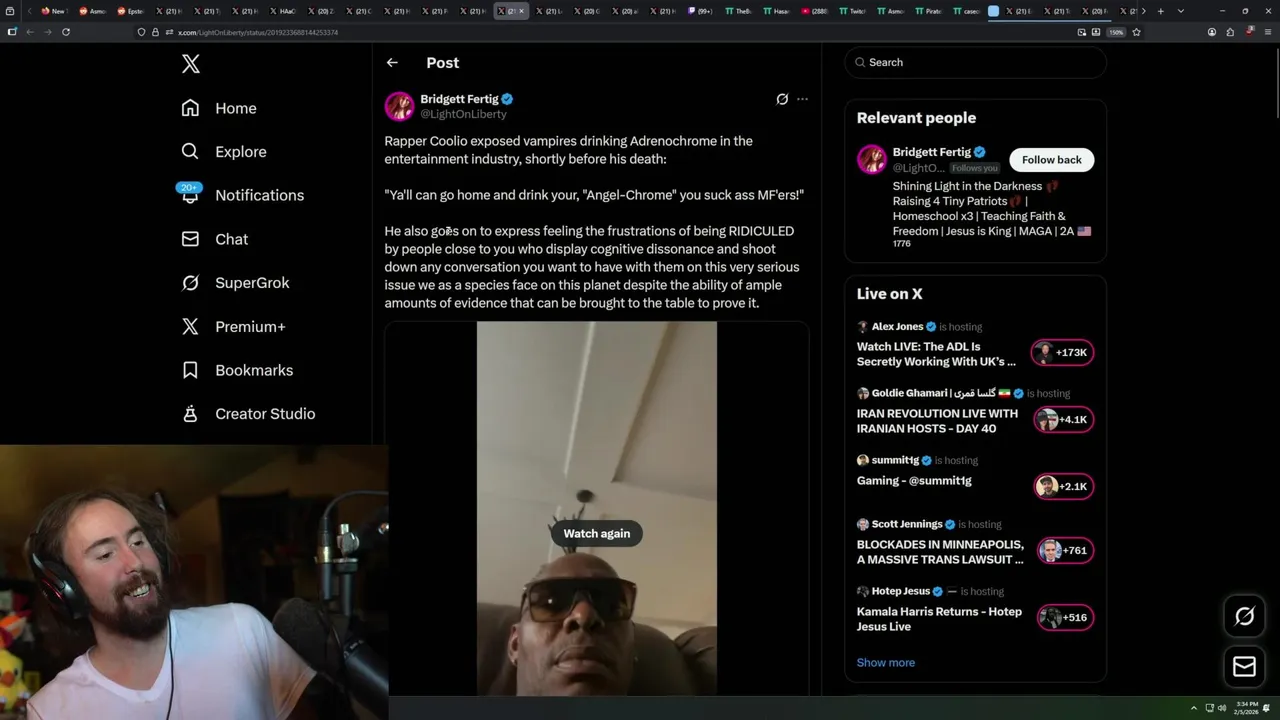Click the Grok icon on the post
Image resolution: width=1280 pixels, height=720 pixels.
[782, 99]
